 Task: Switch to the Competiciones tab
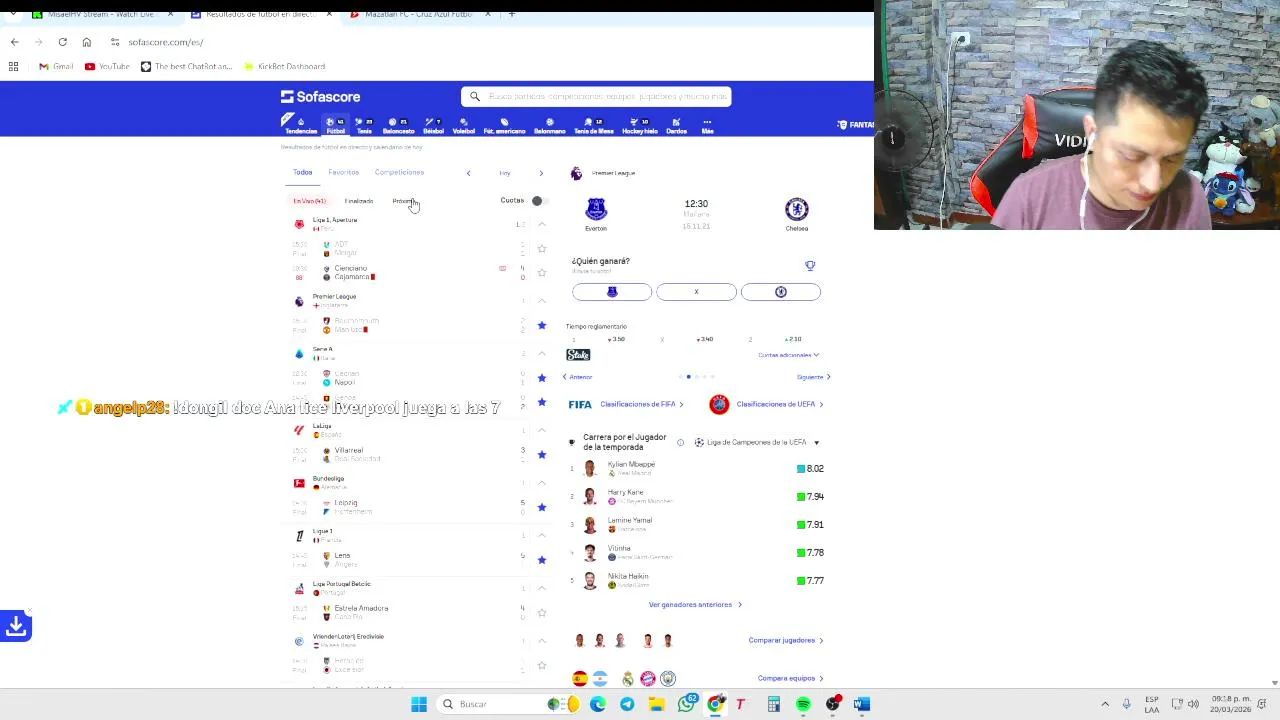pyautogui.click(x=399, y=172)
